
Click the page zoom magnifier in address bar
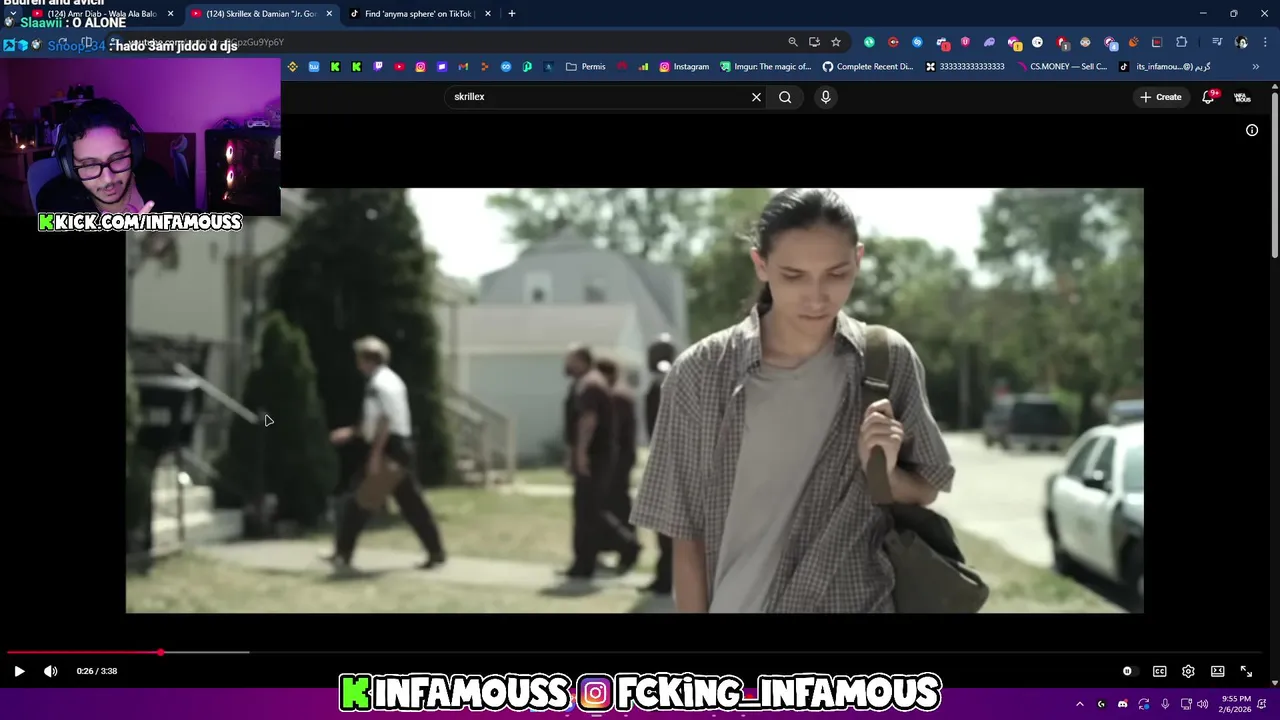793,42
